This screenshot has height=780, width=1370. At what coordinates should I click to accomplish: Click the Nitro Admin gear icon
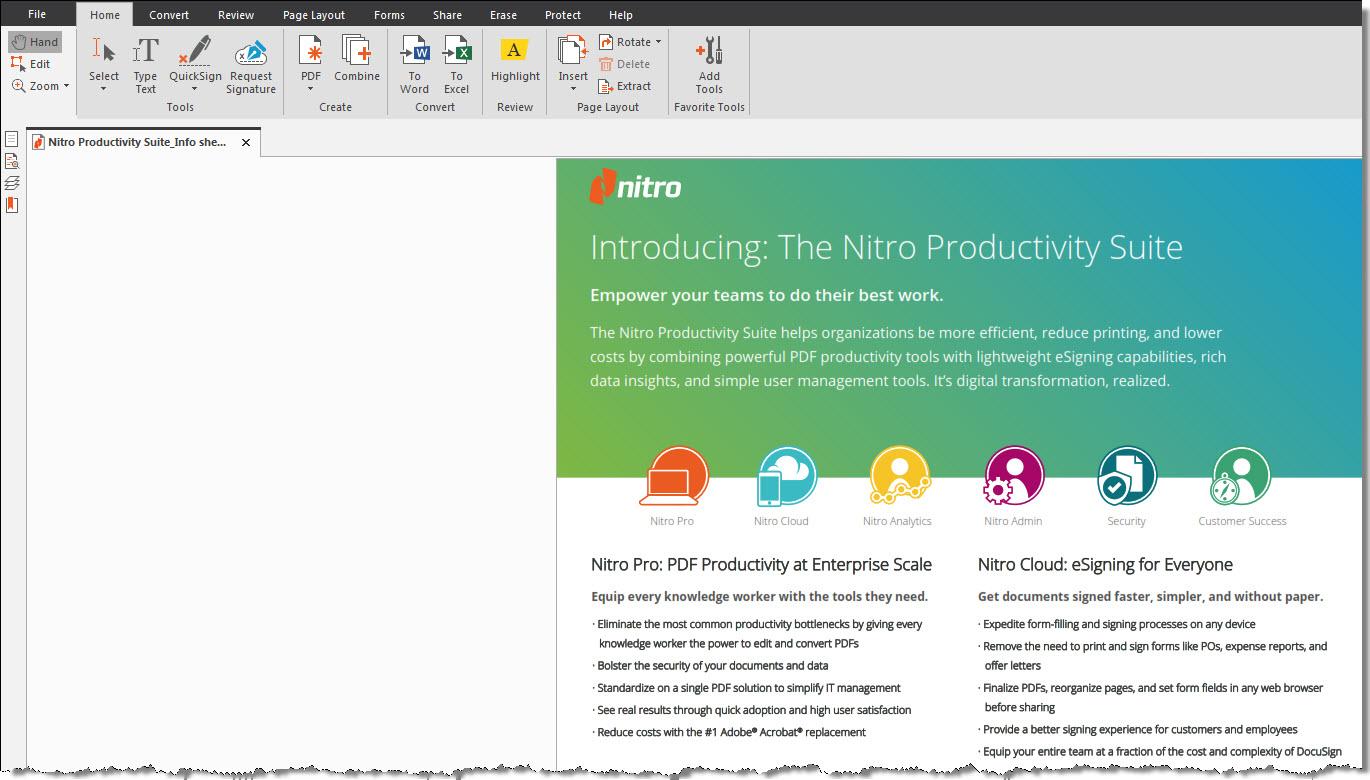point(1013,477)
